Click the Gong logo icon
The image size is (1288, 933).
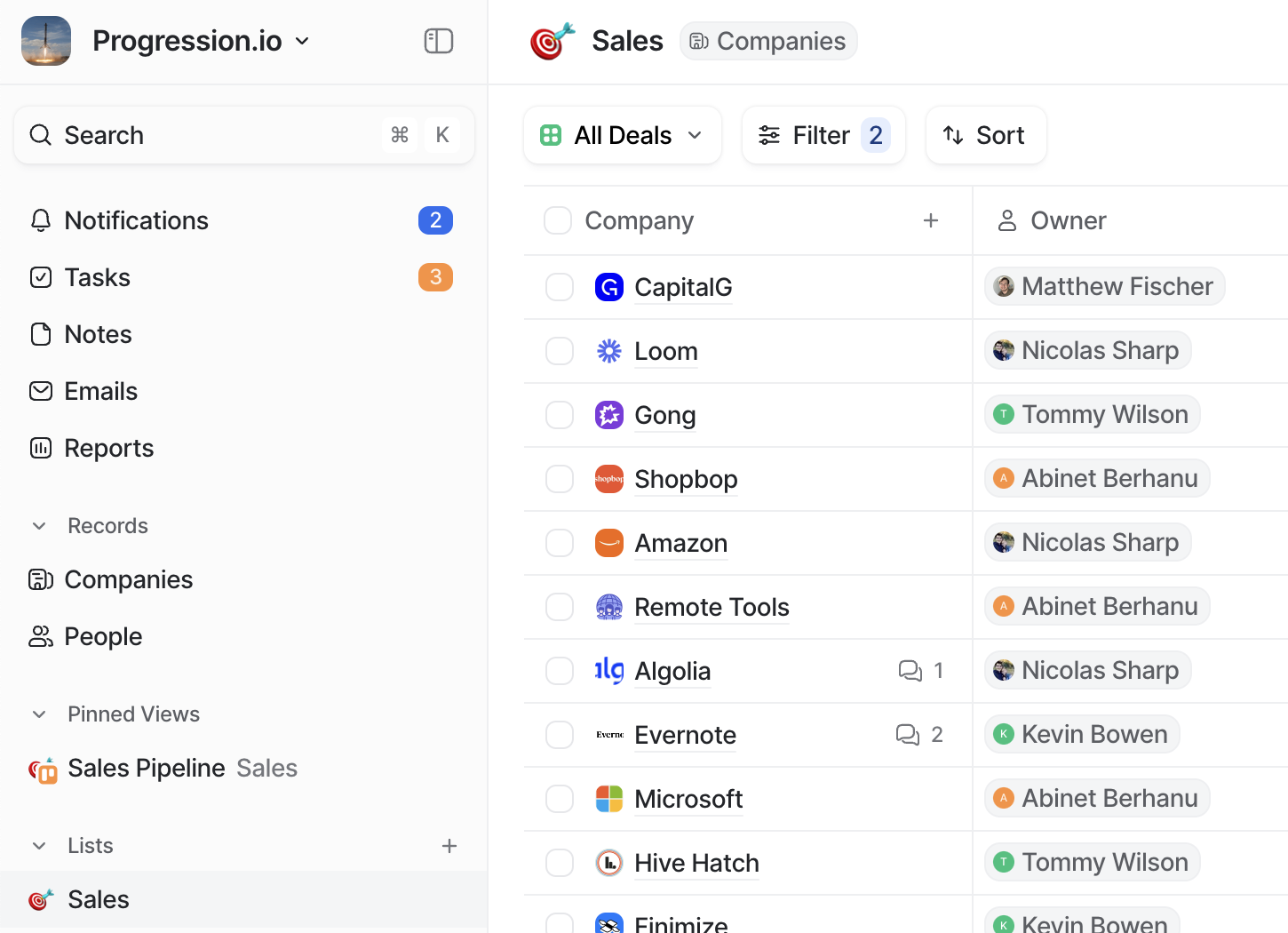[609, 415]
